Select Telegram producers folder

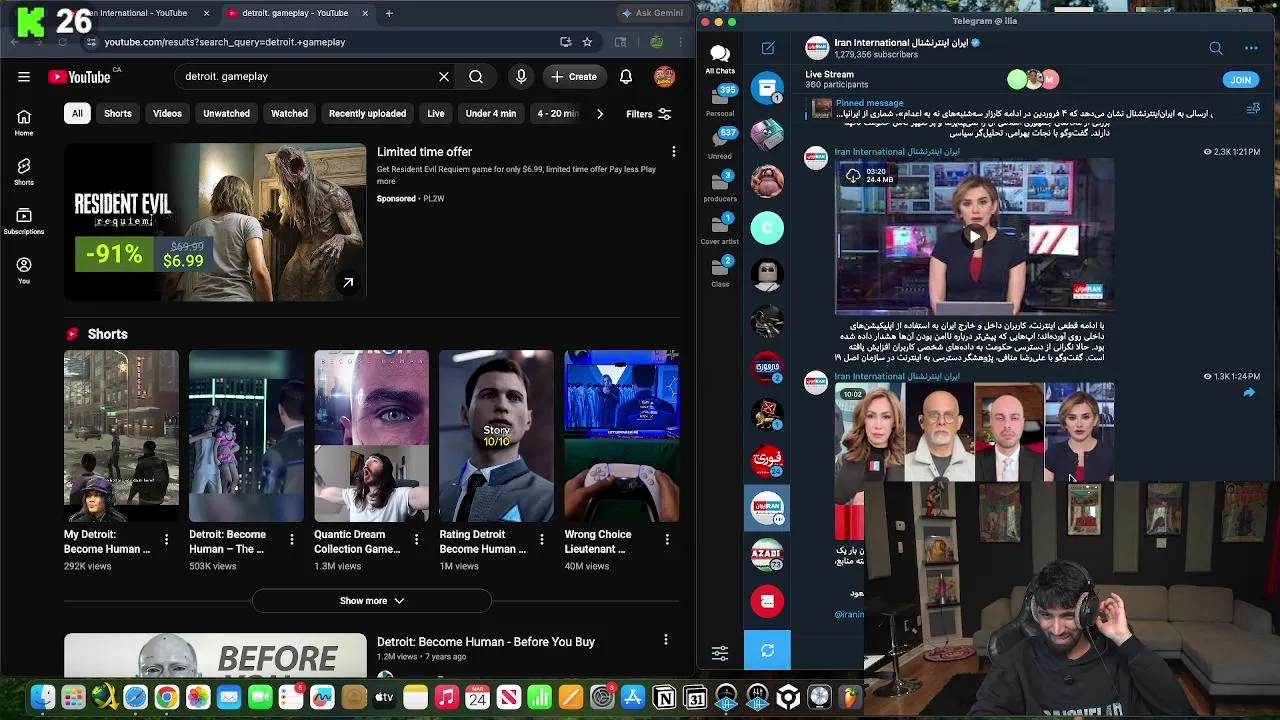point(720,186)
